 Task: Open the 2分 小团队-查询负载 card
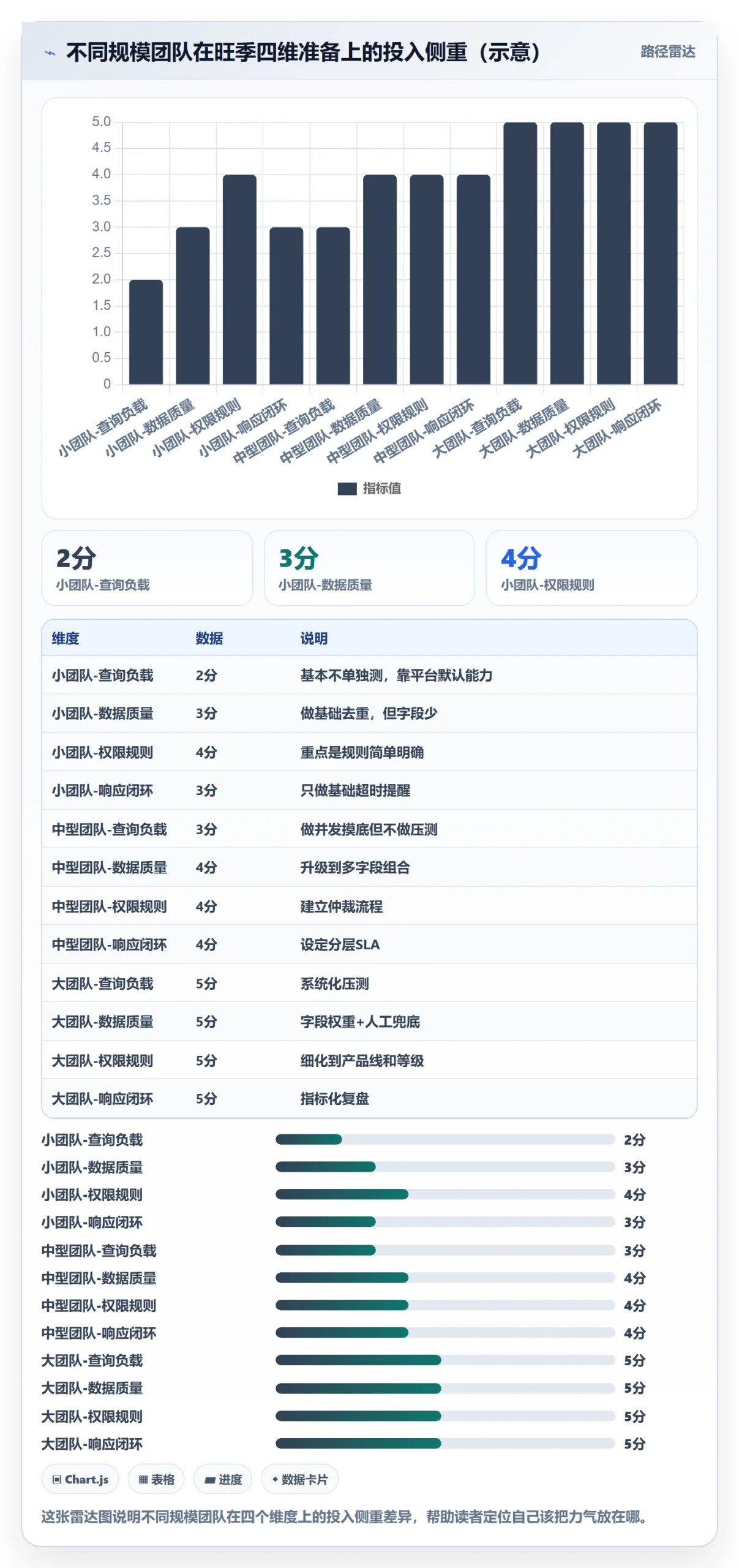click(x=147, y=568)
